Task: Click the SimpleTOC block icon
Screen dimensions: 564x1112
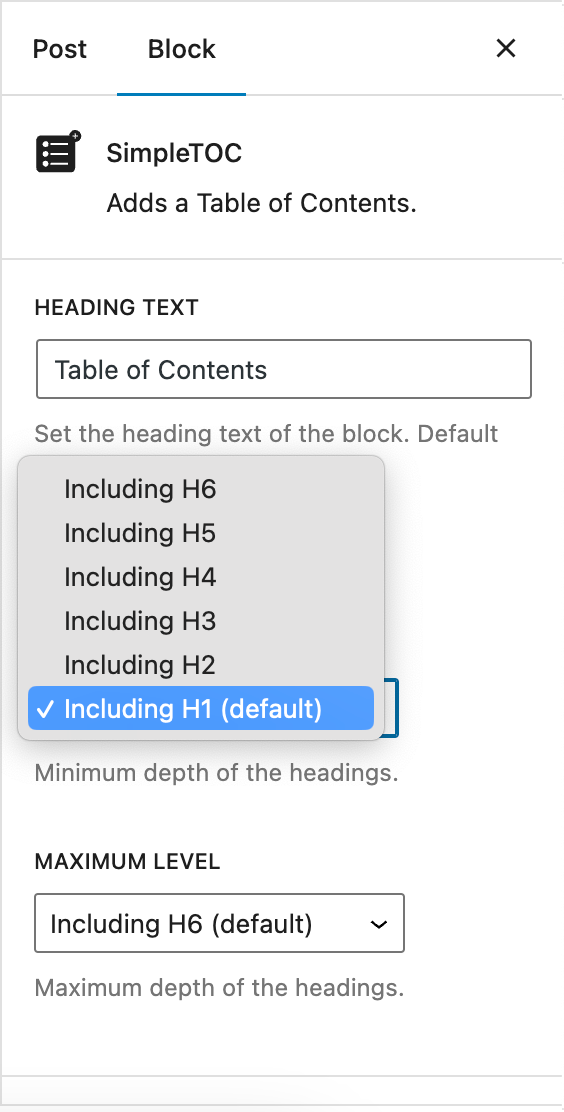Action: pyautogui.click(x=59, y=152)
